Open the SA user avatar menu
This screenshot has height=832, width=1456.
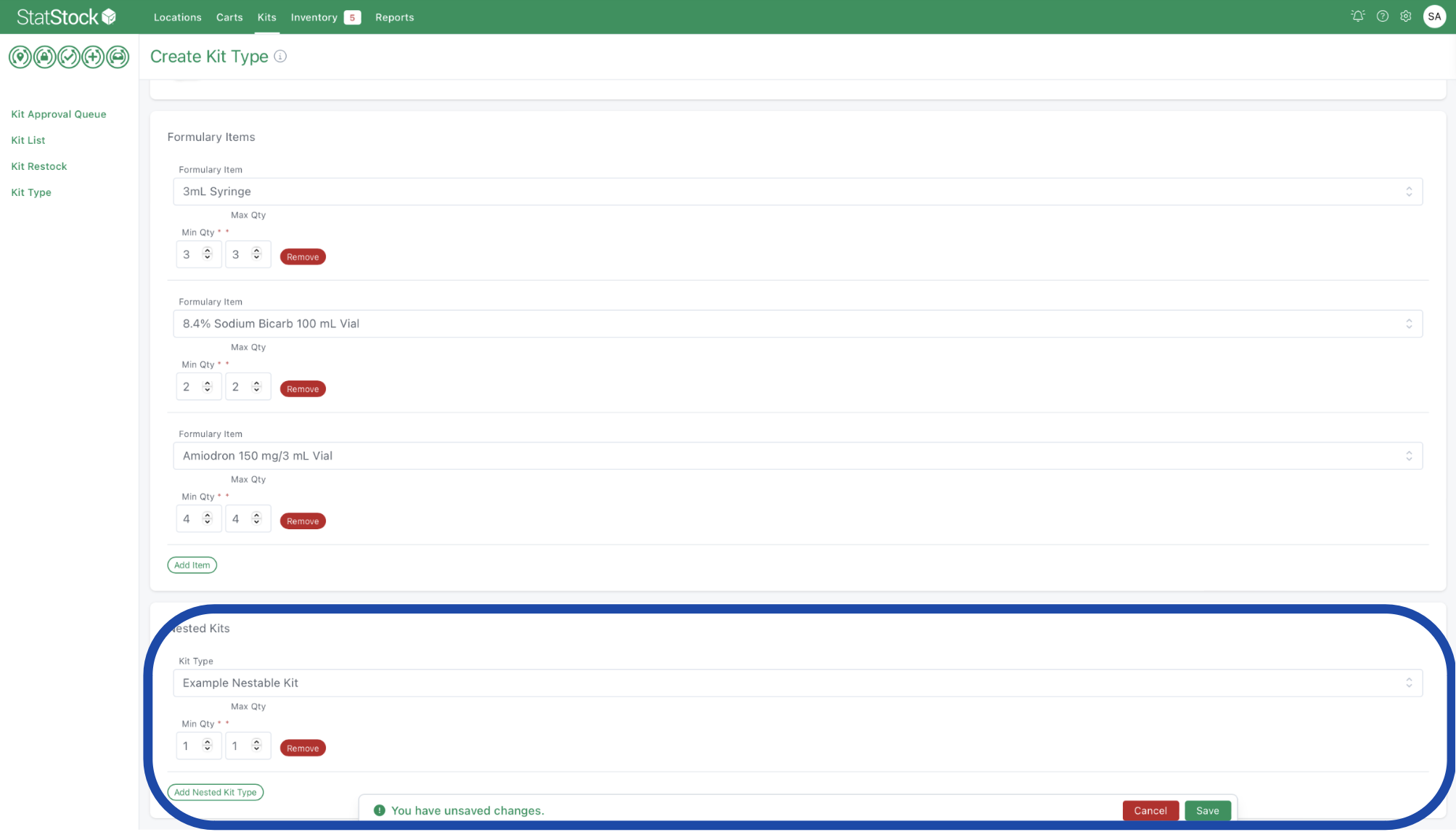[x=1434, y=17]
